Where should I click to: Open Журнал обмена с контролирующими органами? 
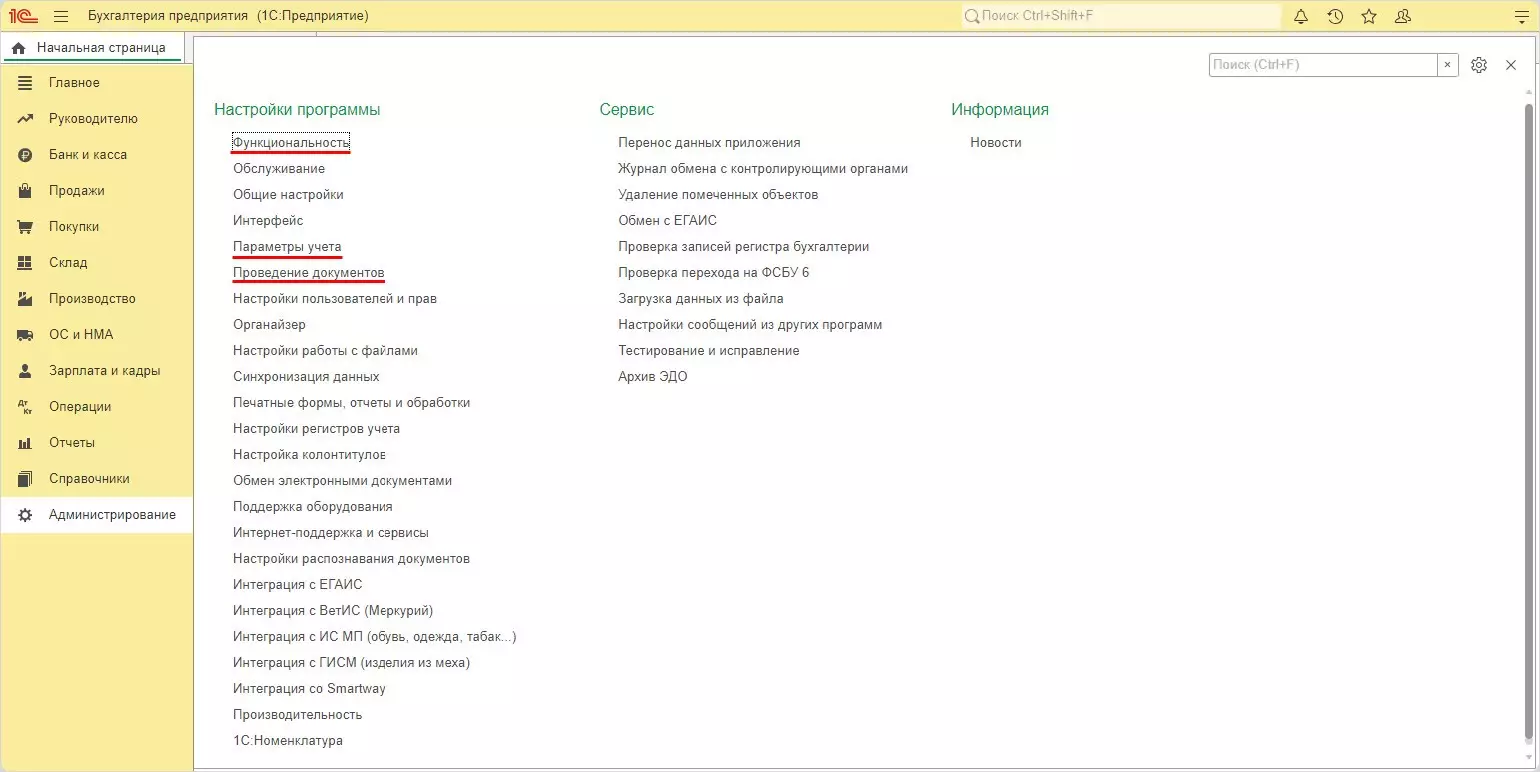[x=763, y=169]
